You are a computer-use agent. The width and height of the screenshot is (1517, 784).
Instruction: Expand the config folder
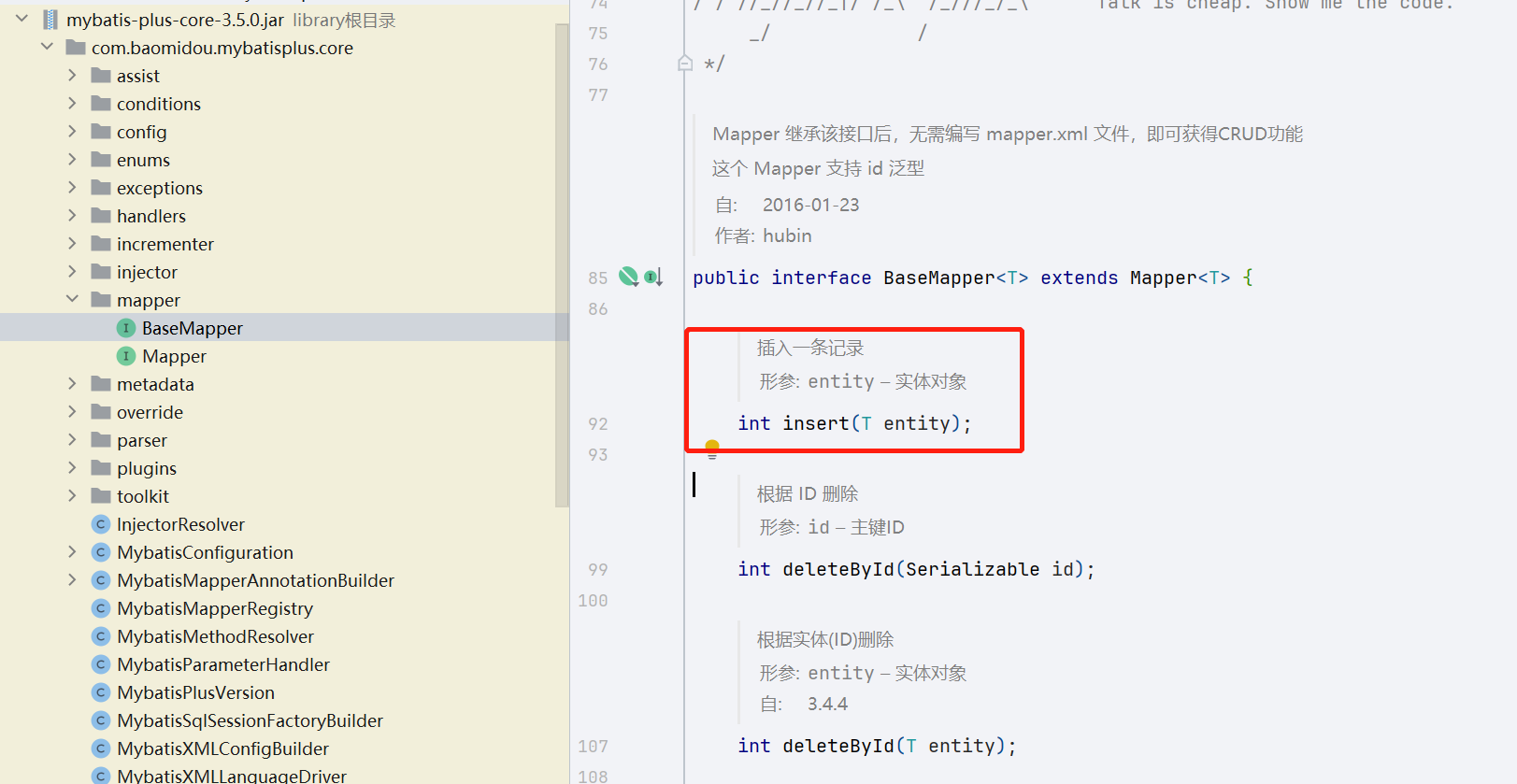[72, 131]
